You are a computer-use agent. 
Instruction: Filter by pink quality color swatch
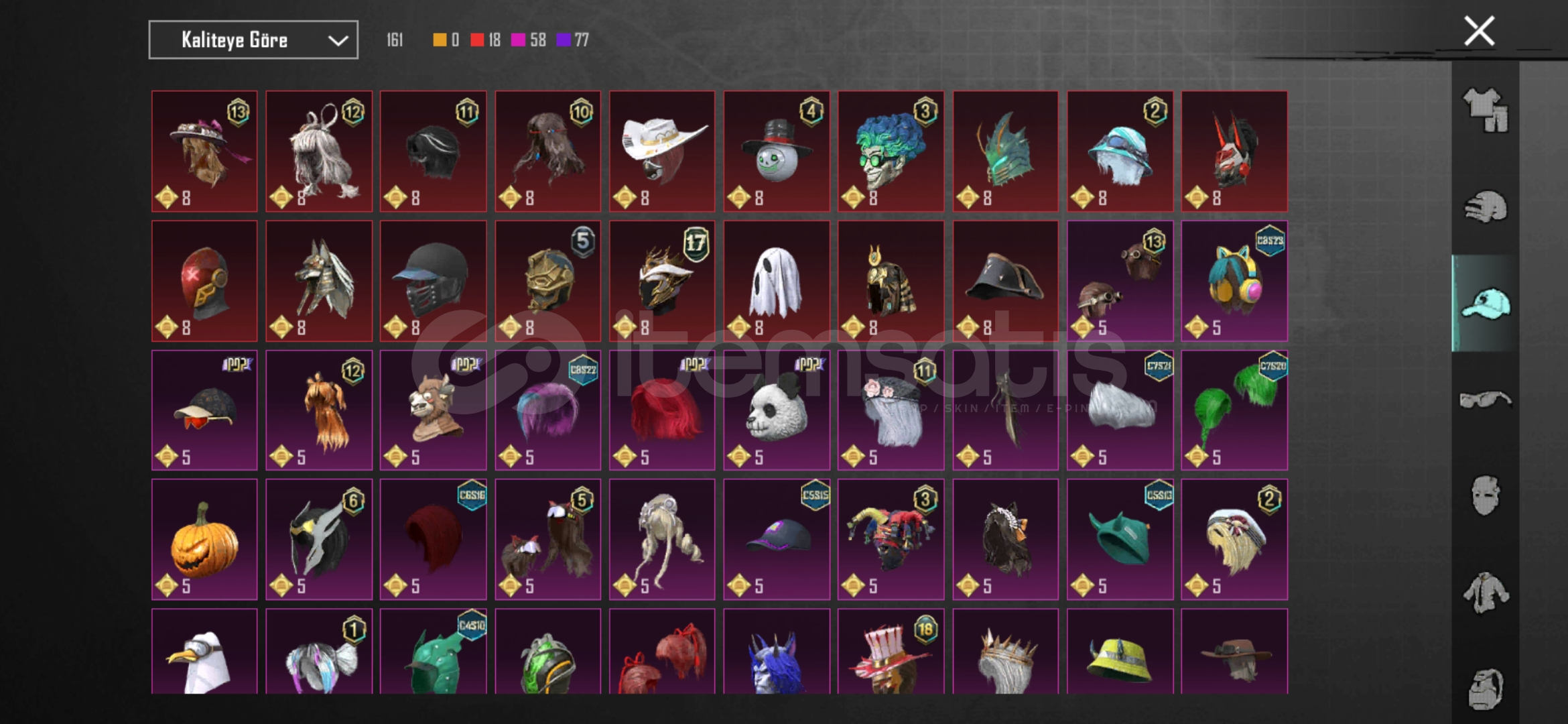pyautogui.click(x=518, y=40)
